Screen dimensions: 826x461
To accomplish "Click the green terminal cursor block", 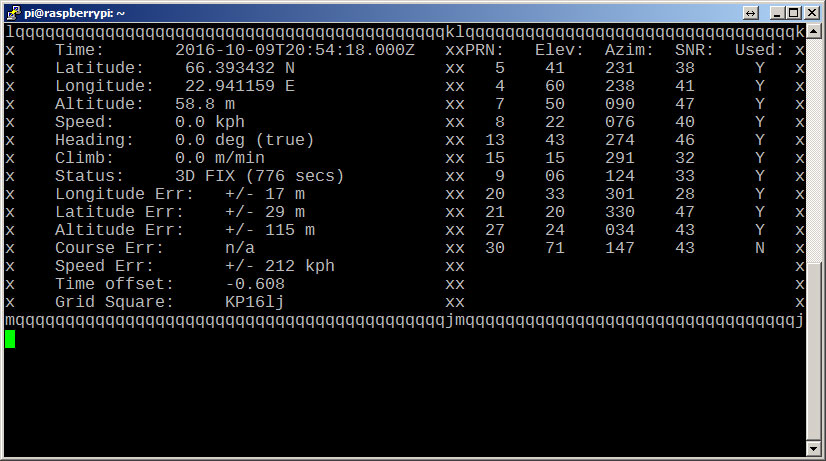I will [10, 339].
